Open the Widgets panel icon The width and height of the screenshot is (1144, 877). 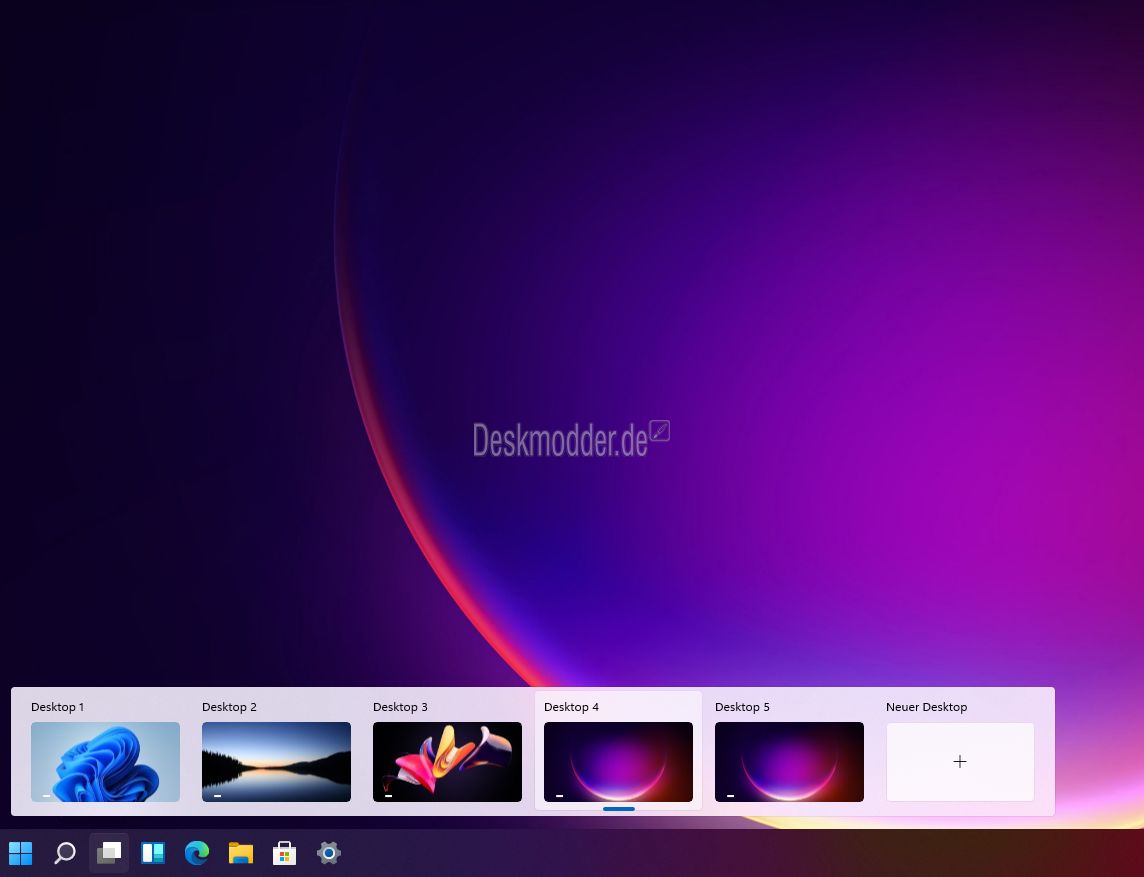pyautogui.click(x=152, y=852)
